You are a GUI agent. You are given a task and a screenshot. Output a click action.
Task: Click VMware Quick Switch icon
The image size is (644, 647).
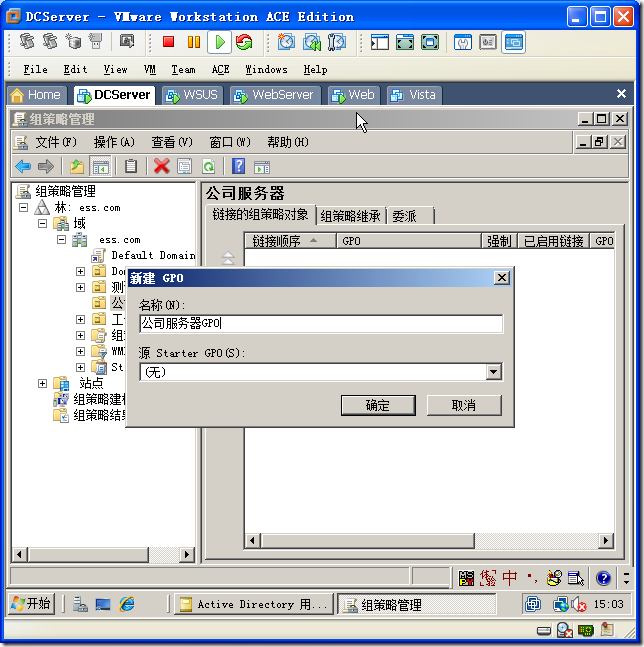pyautogui.click(x=430, y=42)
